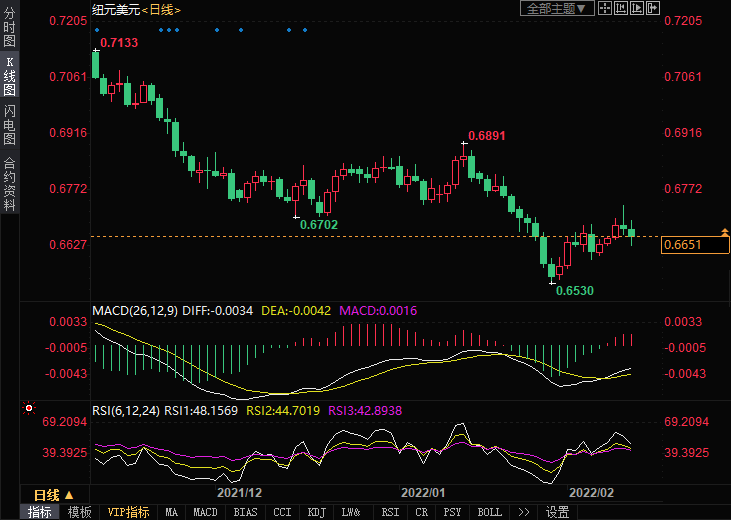Select the KDJ indicator button
Screen dimensions: 731x520
(x=316, y=512)
